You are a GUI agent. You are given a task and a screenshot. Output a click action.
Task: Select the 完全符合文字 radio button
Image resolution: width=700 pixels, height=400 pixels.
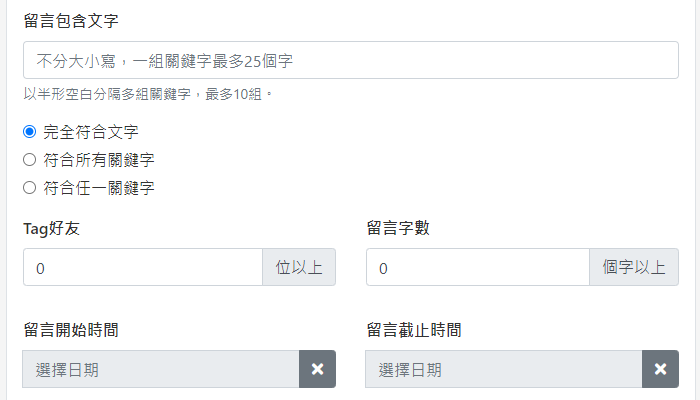[x=30, y=131]
